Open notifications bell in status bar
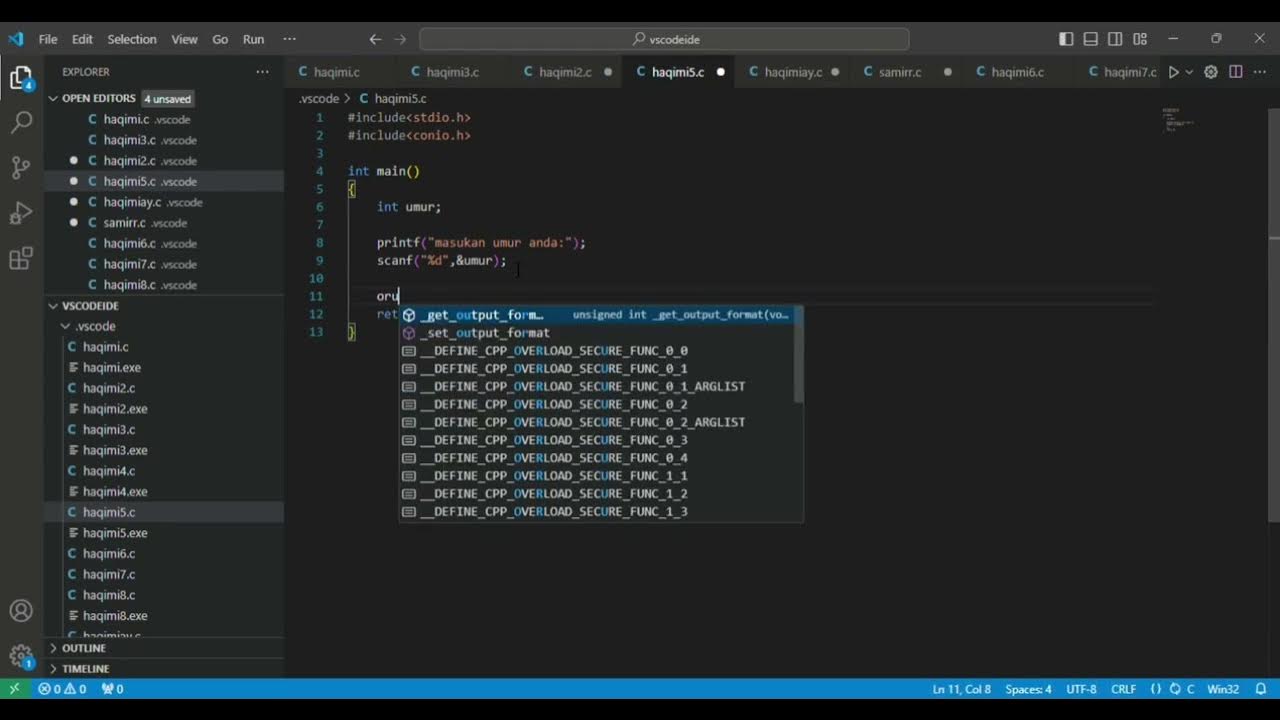The width and height of the screenshot is (1280, 720). coord(1261,689)
